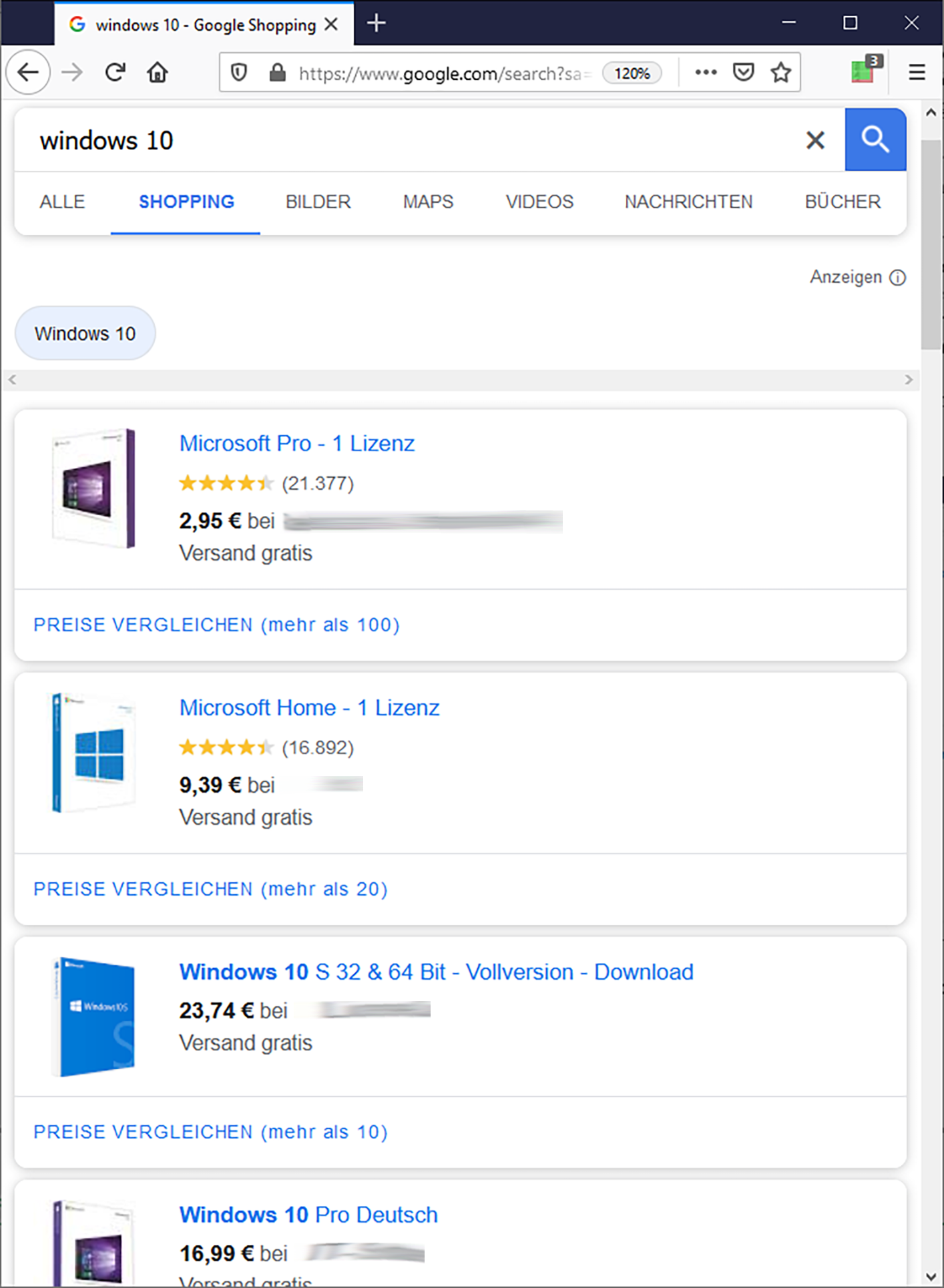This screenshot has height=1288, width=944.
Task: Click the Anzeigen info circle icon
Action: point(898,278)
